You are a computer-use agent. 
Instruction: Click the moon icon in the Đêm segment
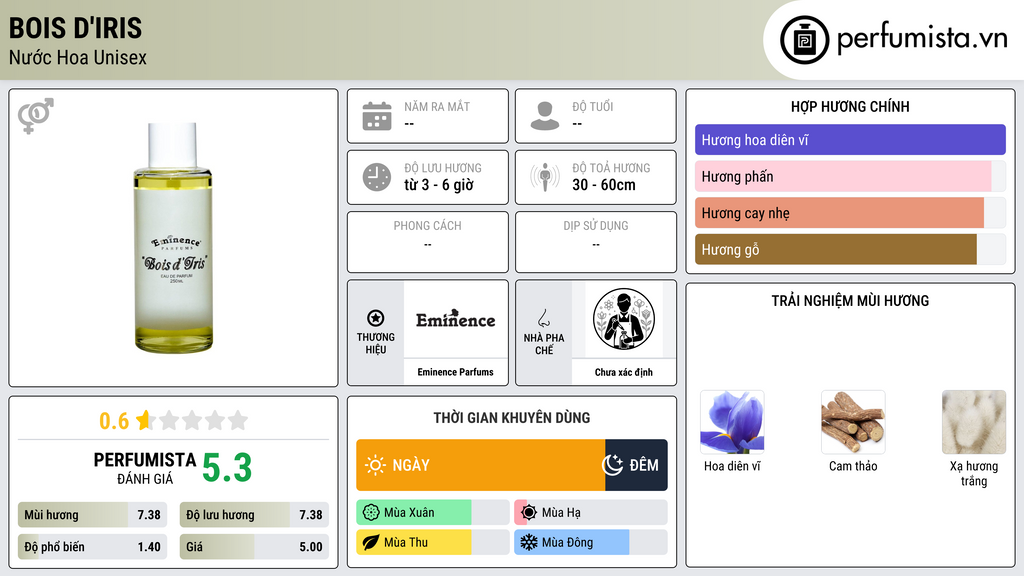(613, 465)
